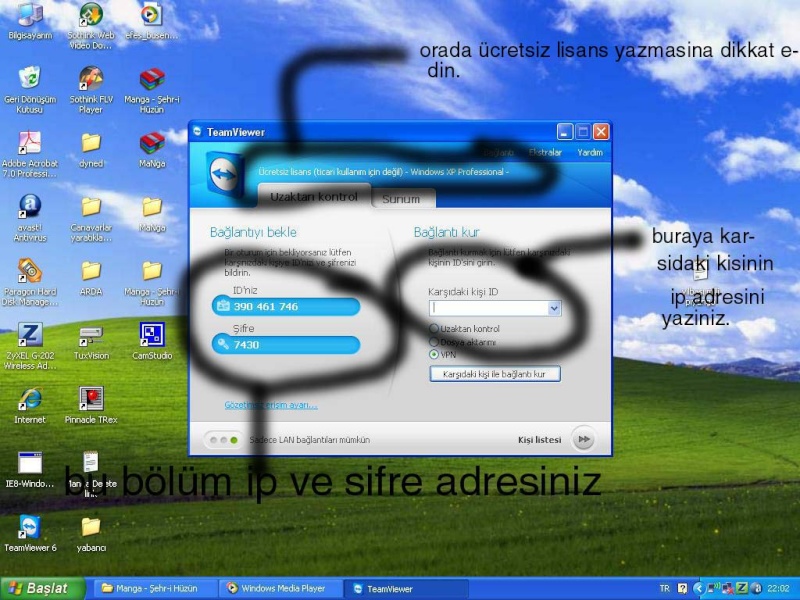The width and height of the screenshot is (800, 600).
Task: Select the Manga - Şehr-i Hüzün WinRAR archive
Action: pos(152,89)
